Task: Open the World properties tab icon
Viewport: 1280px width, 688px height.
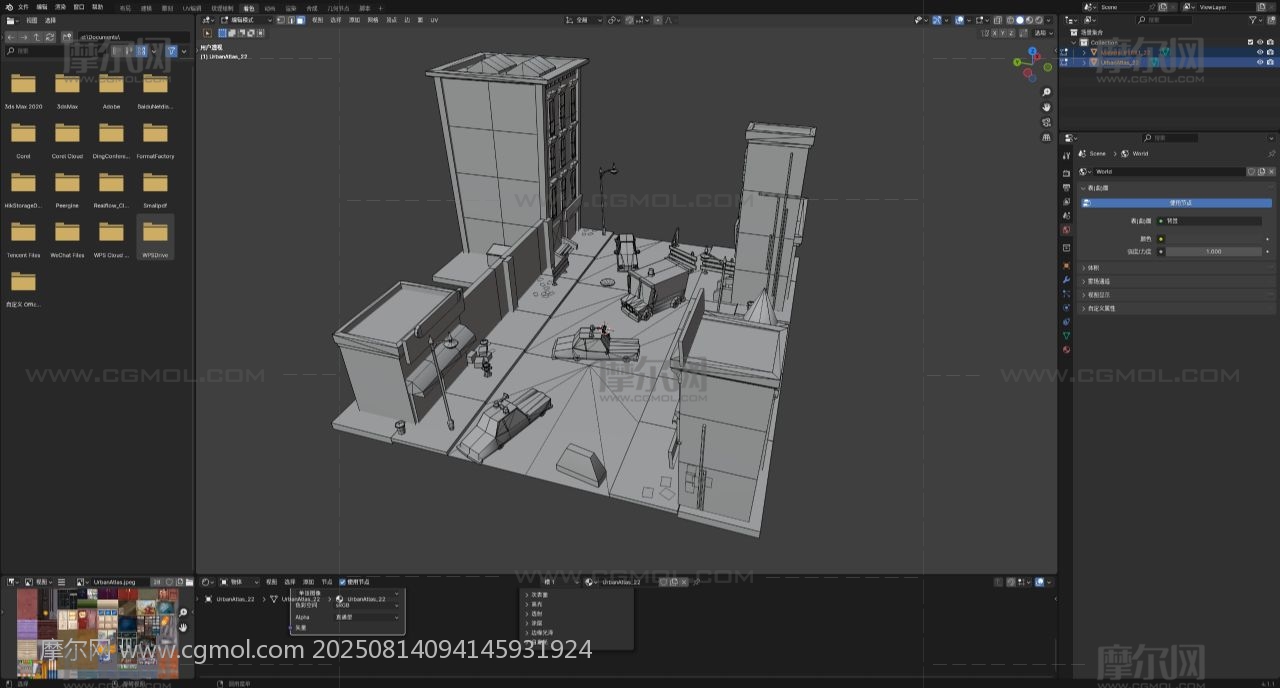Action: click(1066, 230)
